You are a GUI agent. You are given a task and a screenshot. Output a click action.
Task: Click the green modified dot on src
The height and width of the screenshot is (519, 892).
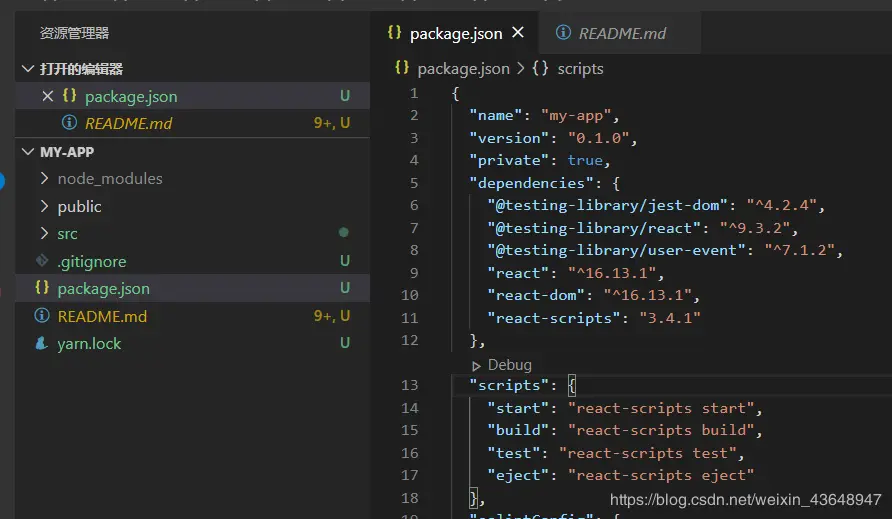point(344,232)
